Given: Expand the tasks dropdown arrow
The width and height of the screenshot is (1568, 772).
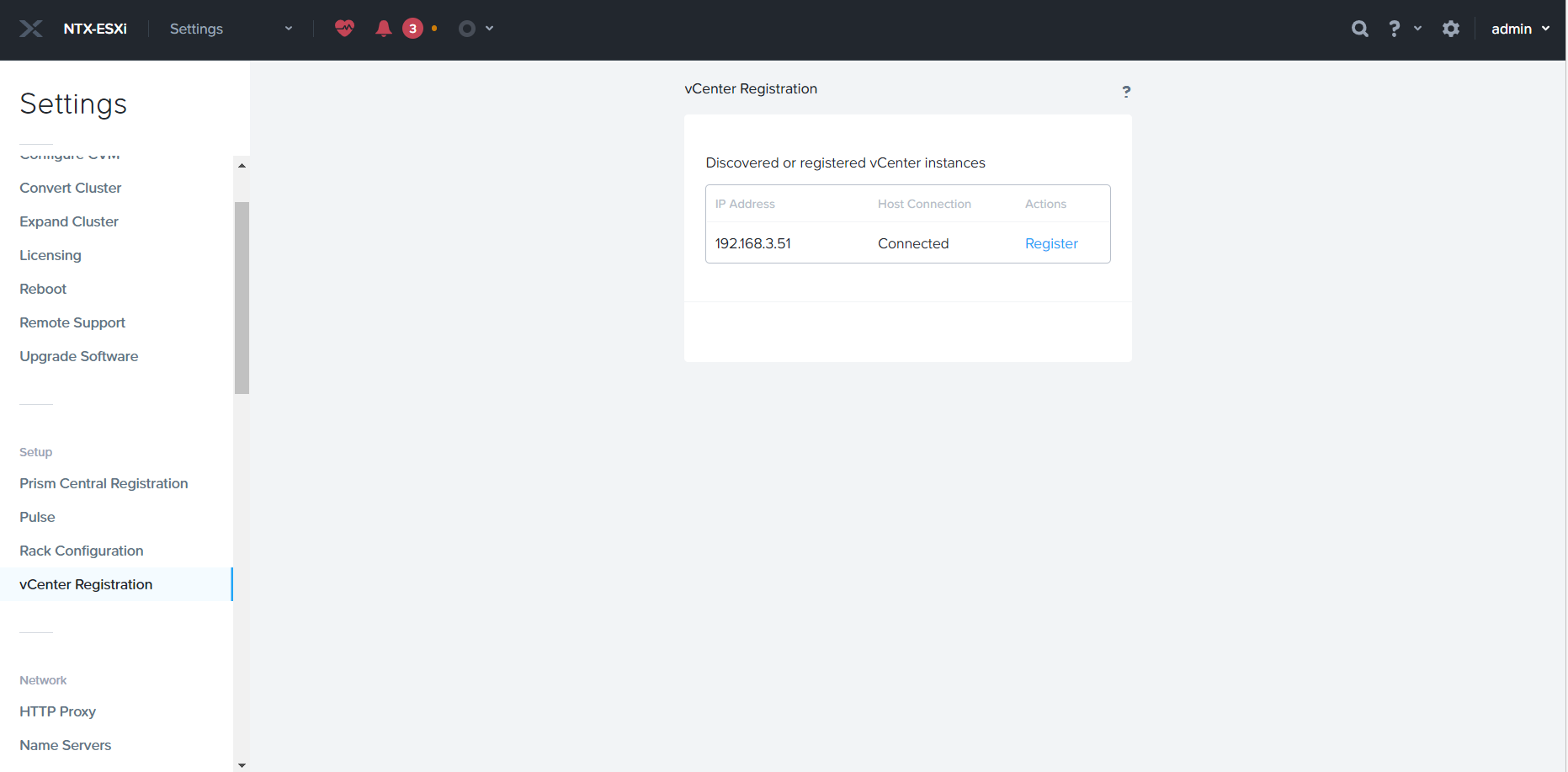Looking at the screenshot, I should click(x=490, y=29).
